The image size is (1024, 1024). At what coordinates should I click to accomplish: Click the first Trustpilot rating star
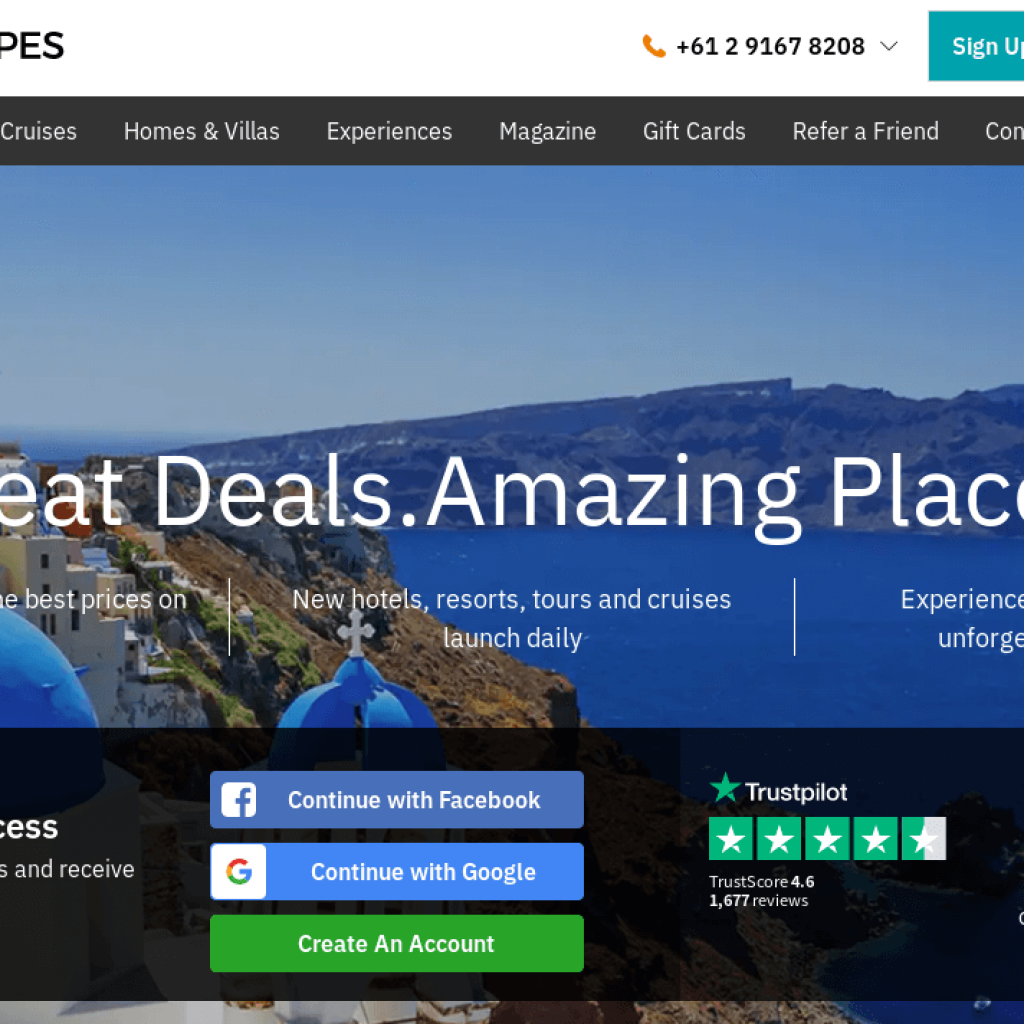coord(731,839)
